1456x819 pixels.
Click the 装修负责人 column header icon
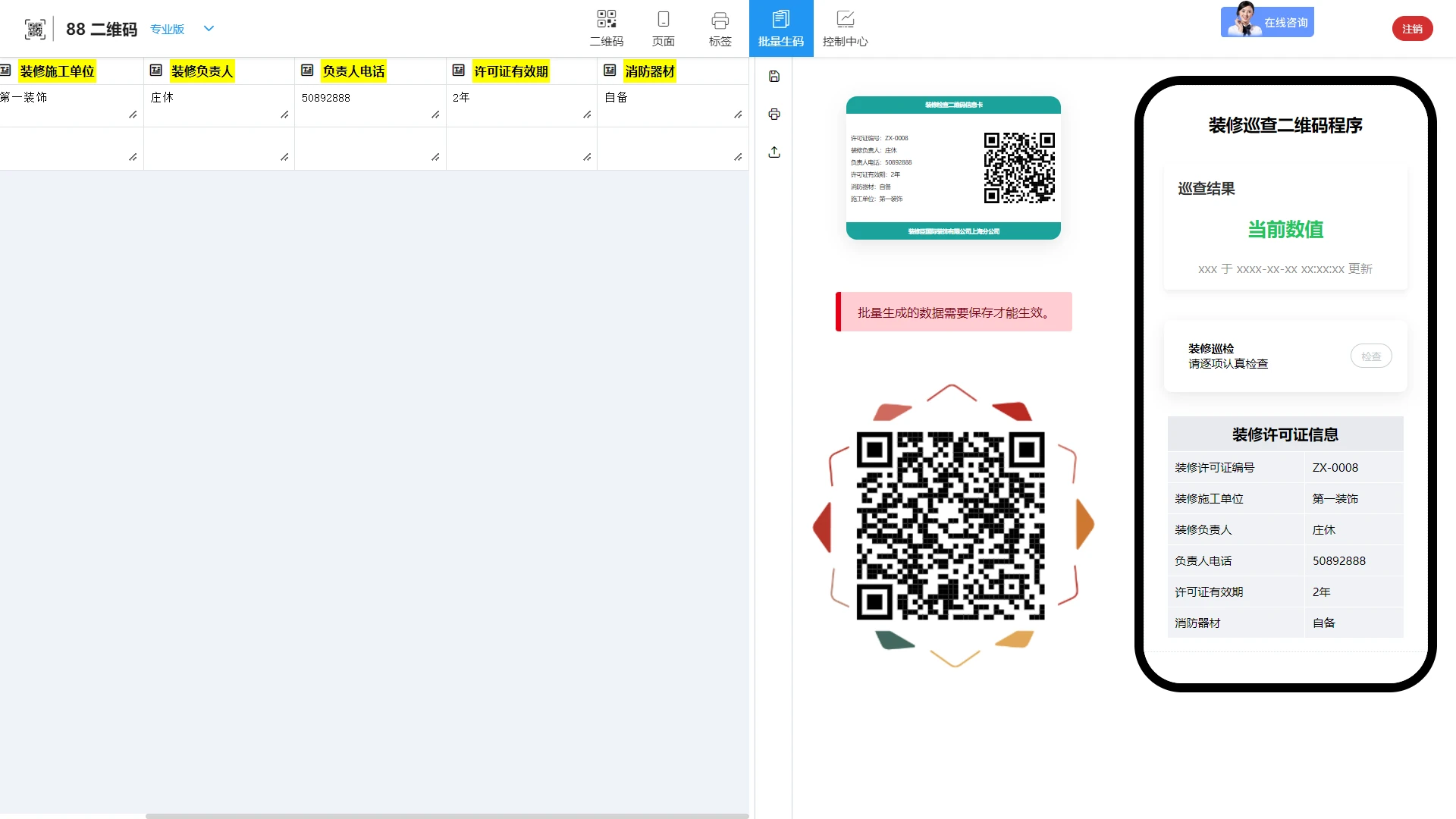(x=156, y=71)
